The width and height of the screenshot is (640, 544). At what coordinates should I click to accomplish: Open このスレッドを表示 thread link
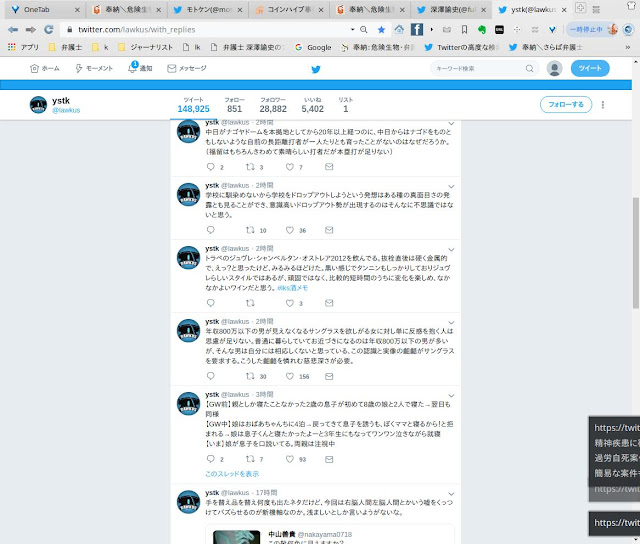(232, 474)
